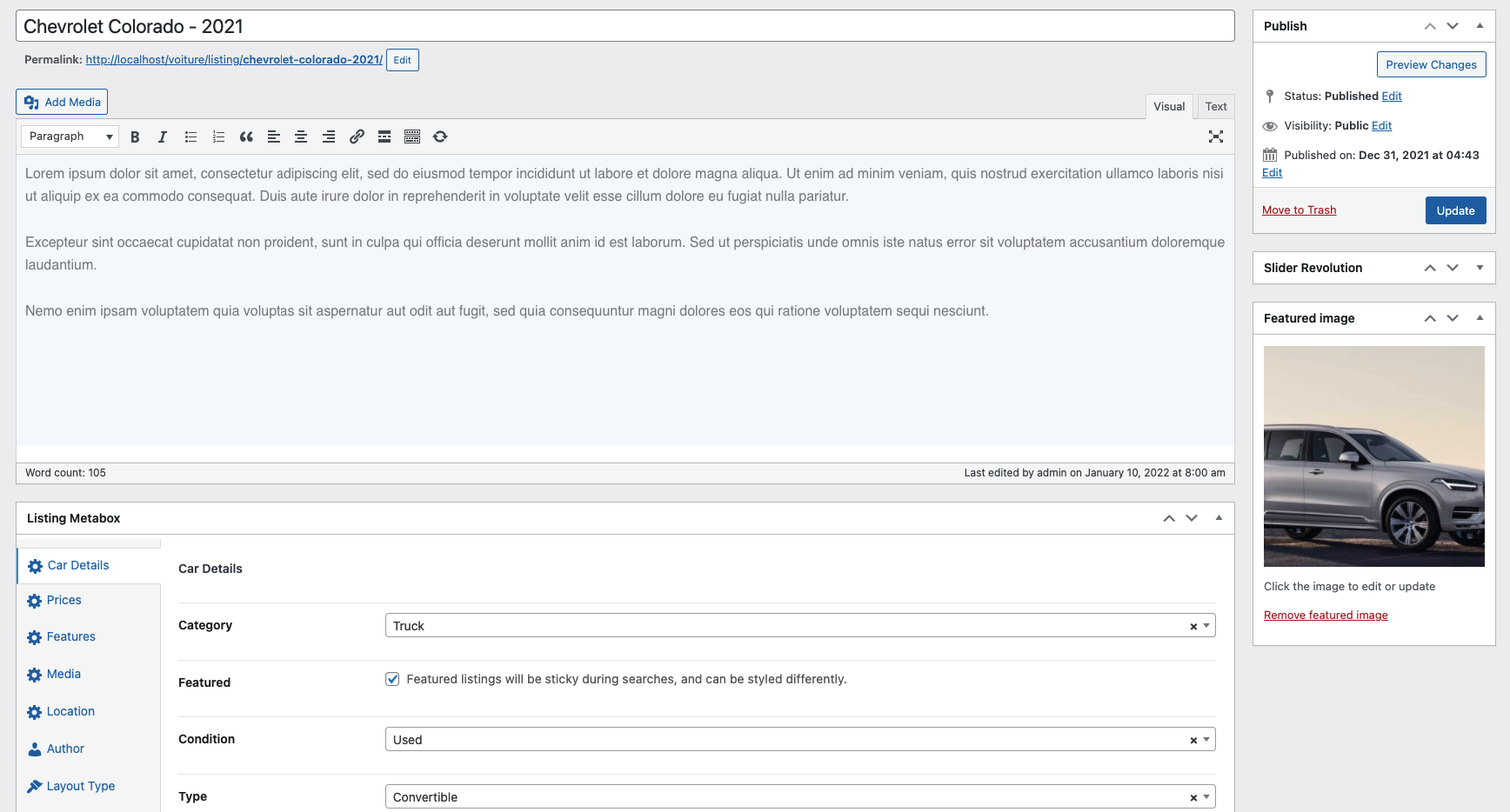Apply italic formatting in editor toolbar
Screen dimensions: 1510x812
[x=163, y=136]
